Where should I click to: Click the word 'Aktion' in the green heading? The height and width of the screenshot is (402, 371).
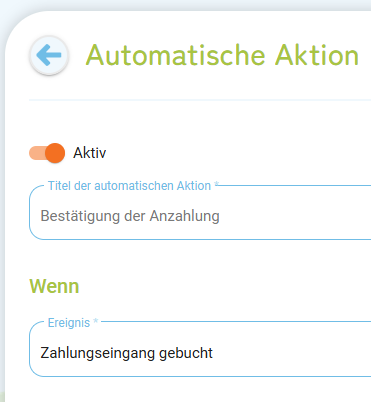317,55
